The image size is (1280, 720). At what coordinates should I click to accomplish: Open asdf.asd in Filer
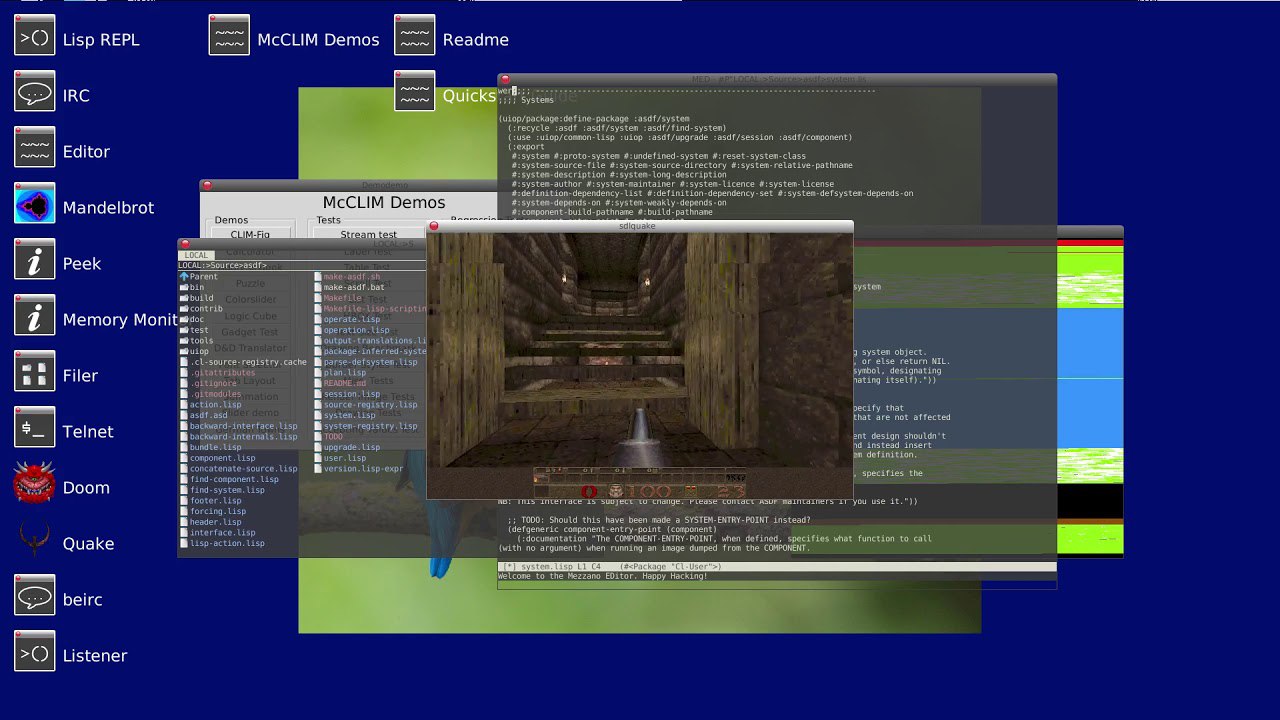click(203, 415)
